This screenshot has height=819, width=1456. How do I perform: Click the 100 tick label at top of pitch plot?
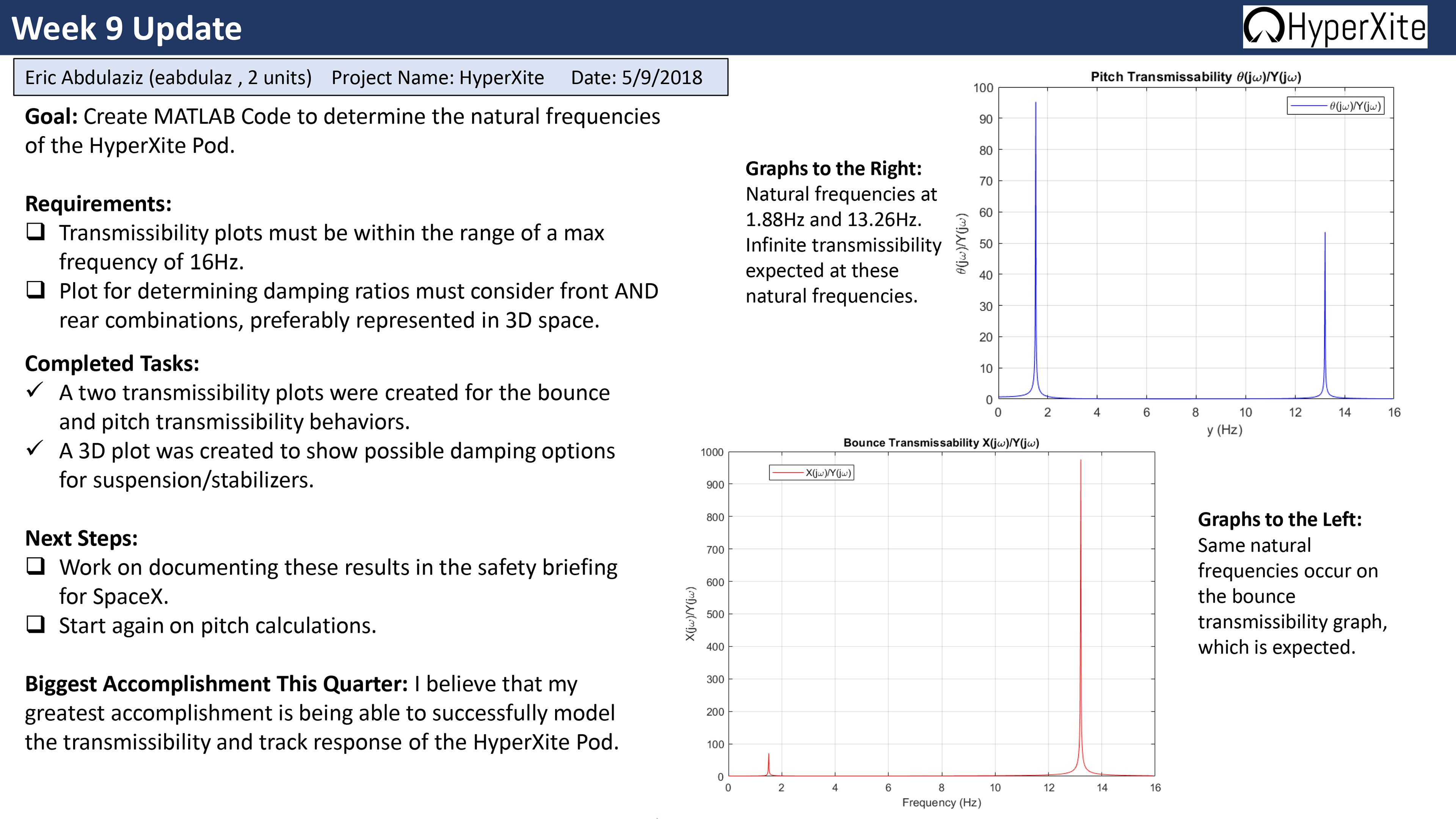point(983,88)
